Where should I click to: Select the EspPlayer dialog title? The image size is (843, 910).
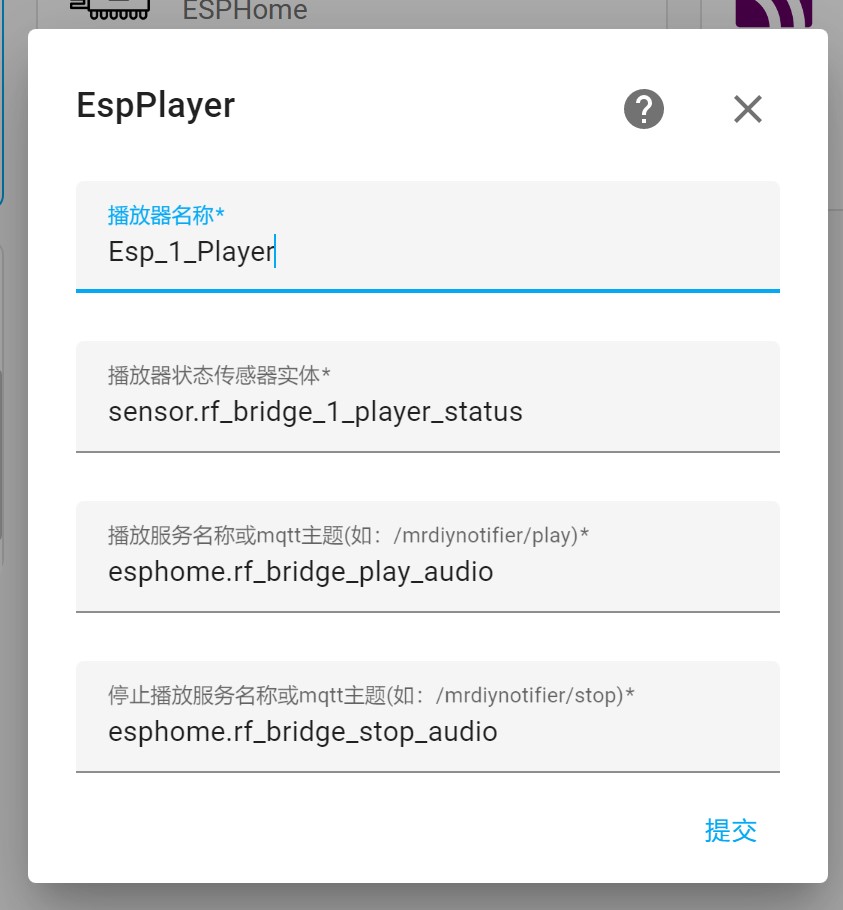click(154, 104)
